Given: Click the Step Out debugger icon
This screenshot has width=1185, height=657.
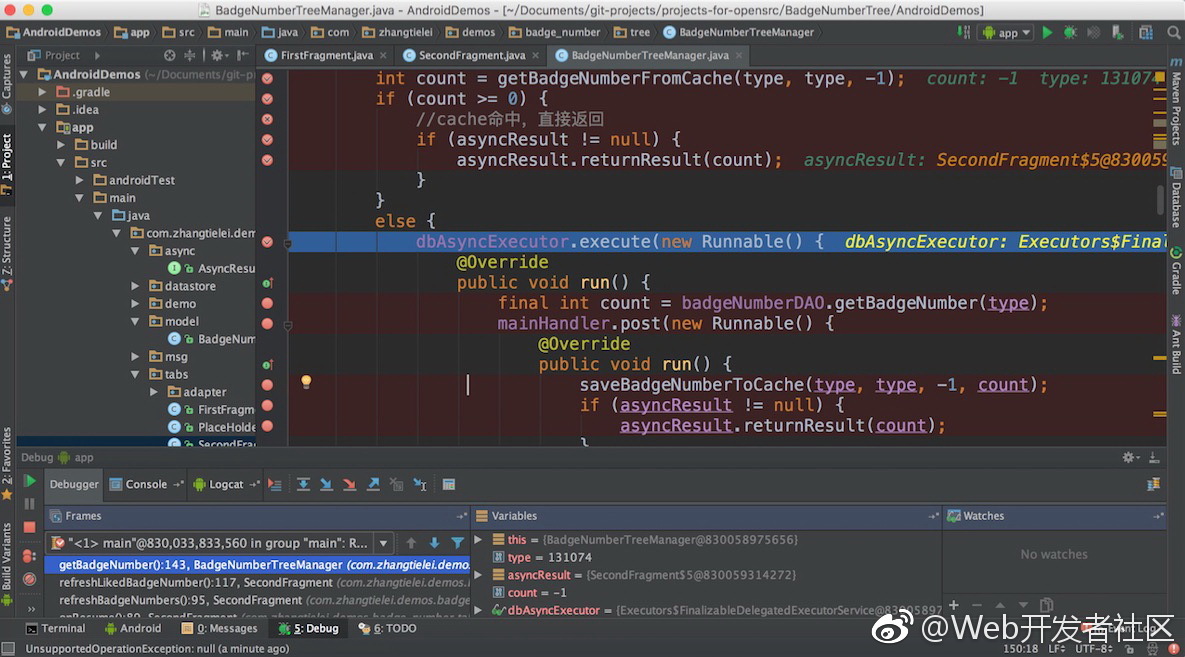Looking at the screenshot, I should (373, 485).
